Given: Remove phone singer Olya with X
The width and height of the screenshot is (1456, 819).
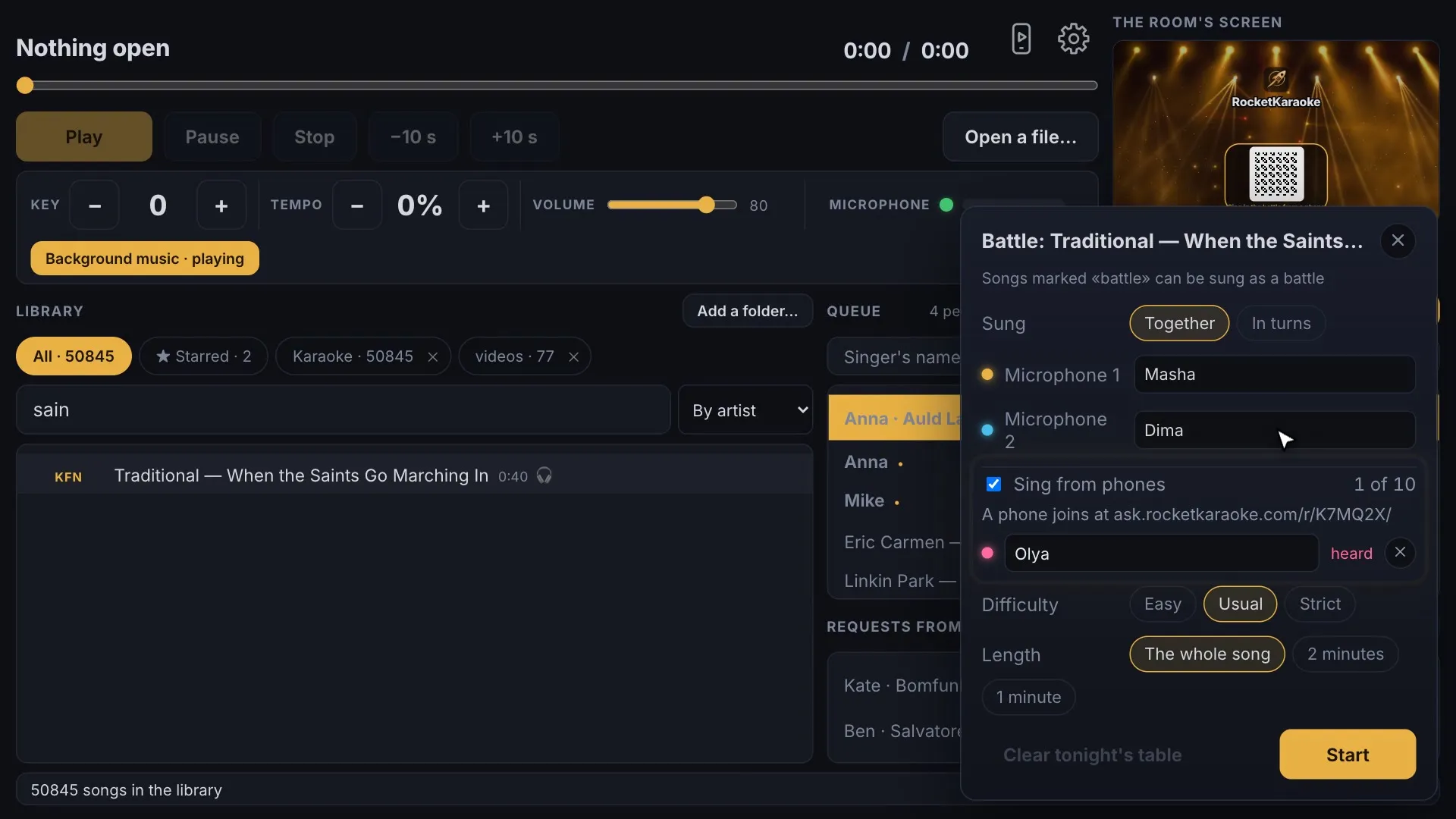Looking at the screenshot, I should [x=1400, y=553].
